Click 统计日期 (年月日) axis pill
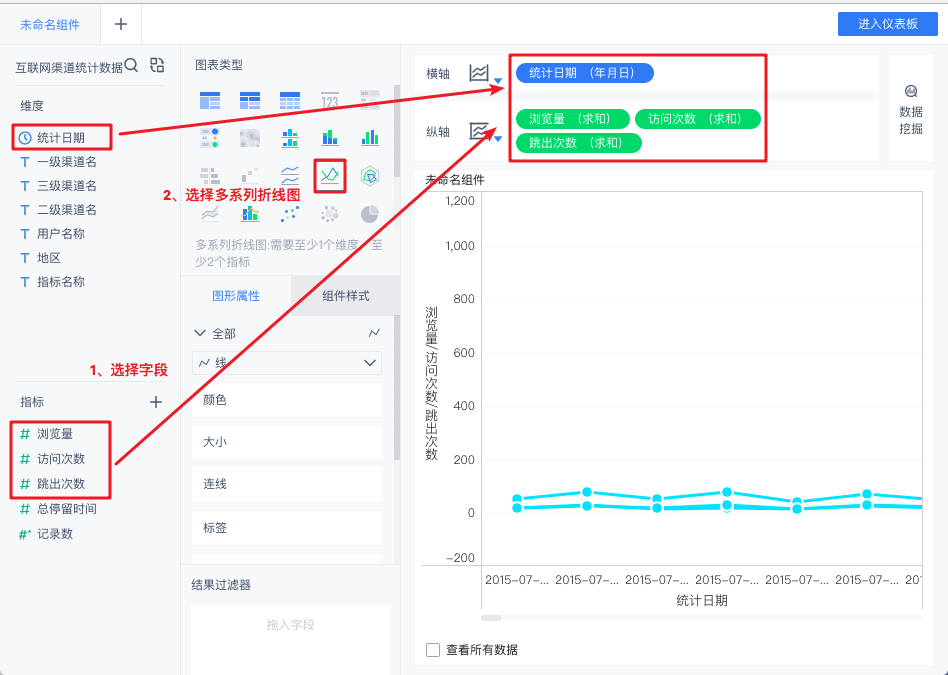The height and width of the screenshot is (675, 948). (x=585, y=73)
